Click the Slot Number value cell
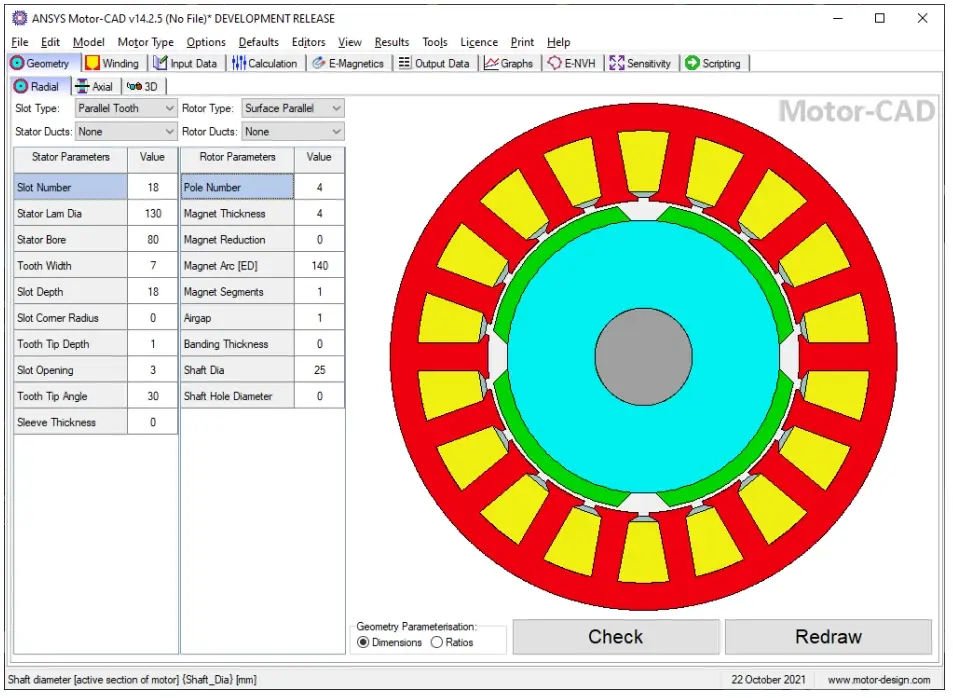Screen dimensions: 953x698 [153, 187]
